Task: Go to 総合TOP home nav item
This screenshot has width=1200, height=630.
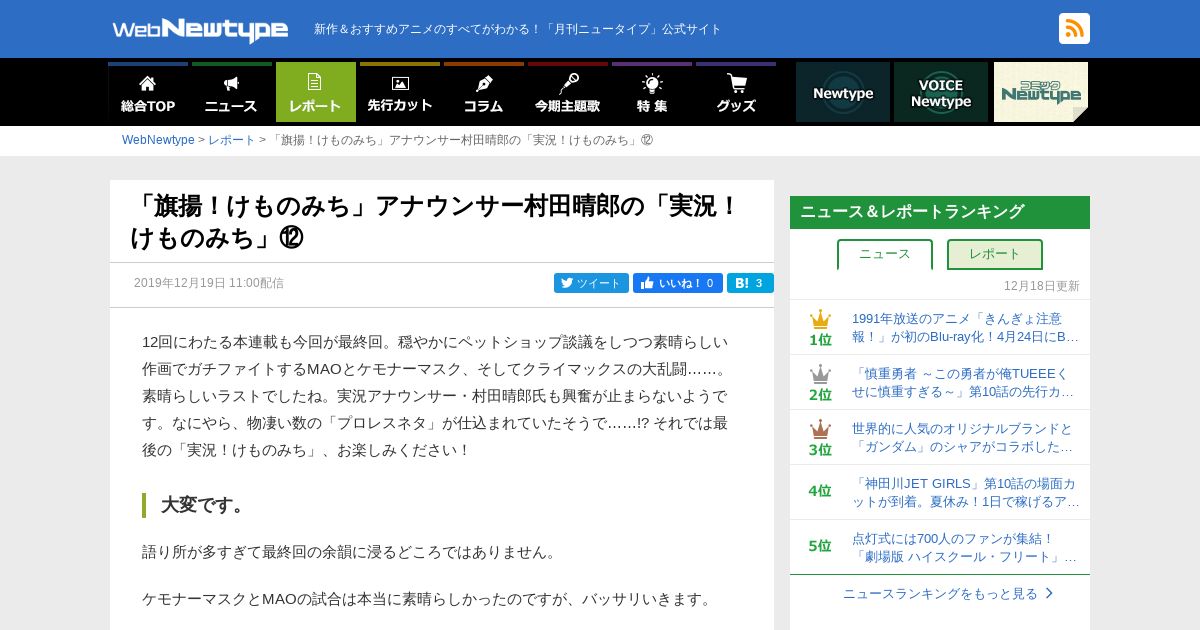Action: coord(148,92)
